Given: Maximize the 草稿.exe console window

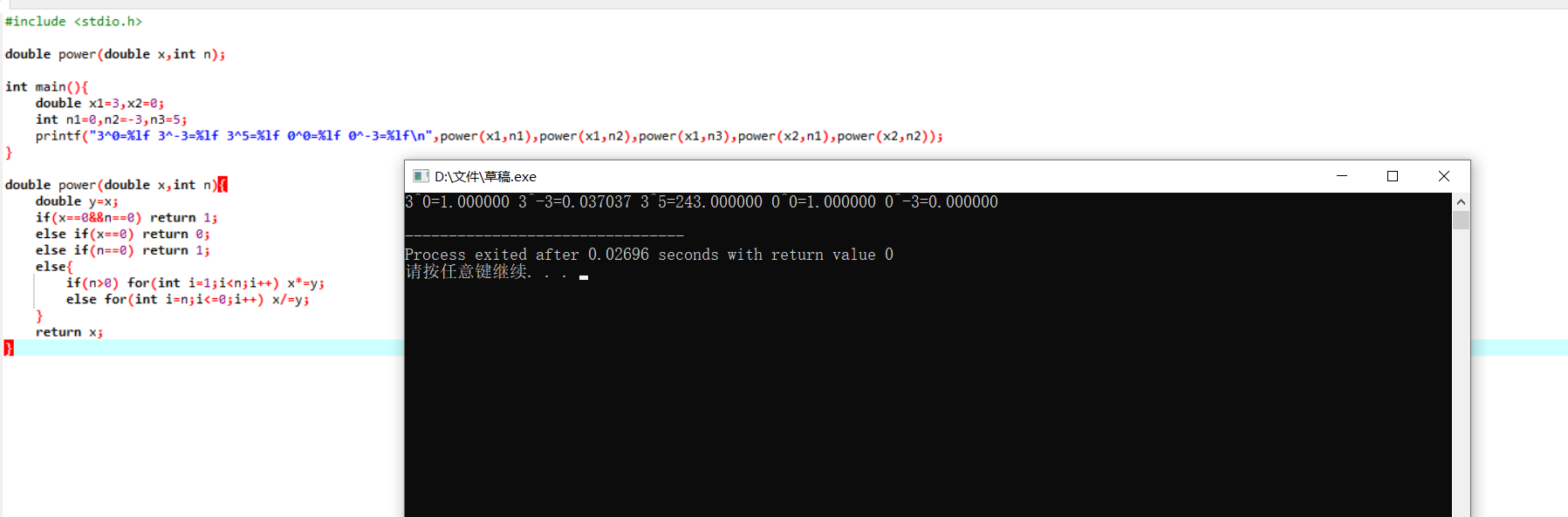Looking at the screenshot, I should 1393,176.
